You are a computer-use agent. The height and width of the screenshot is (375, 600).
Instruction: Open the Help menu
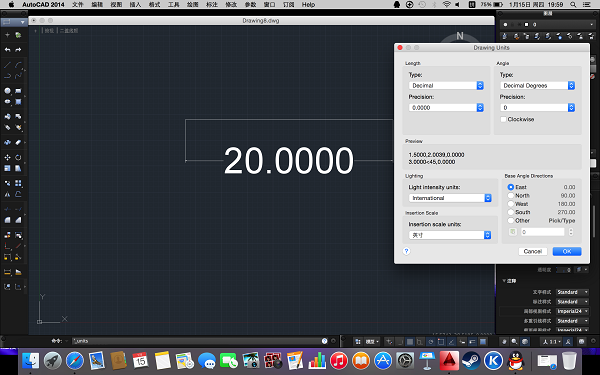(x=308, y=5)
